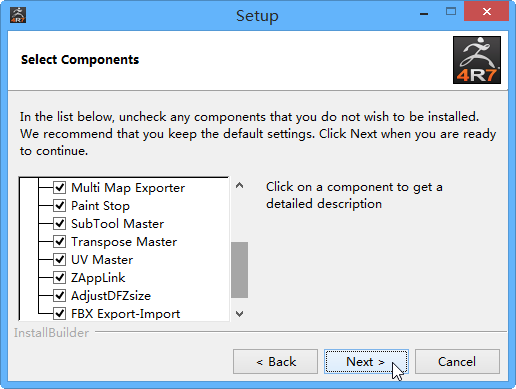Cancel the installation
This screenshot has width=516, height=389.
pos(457,361)
